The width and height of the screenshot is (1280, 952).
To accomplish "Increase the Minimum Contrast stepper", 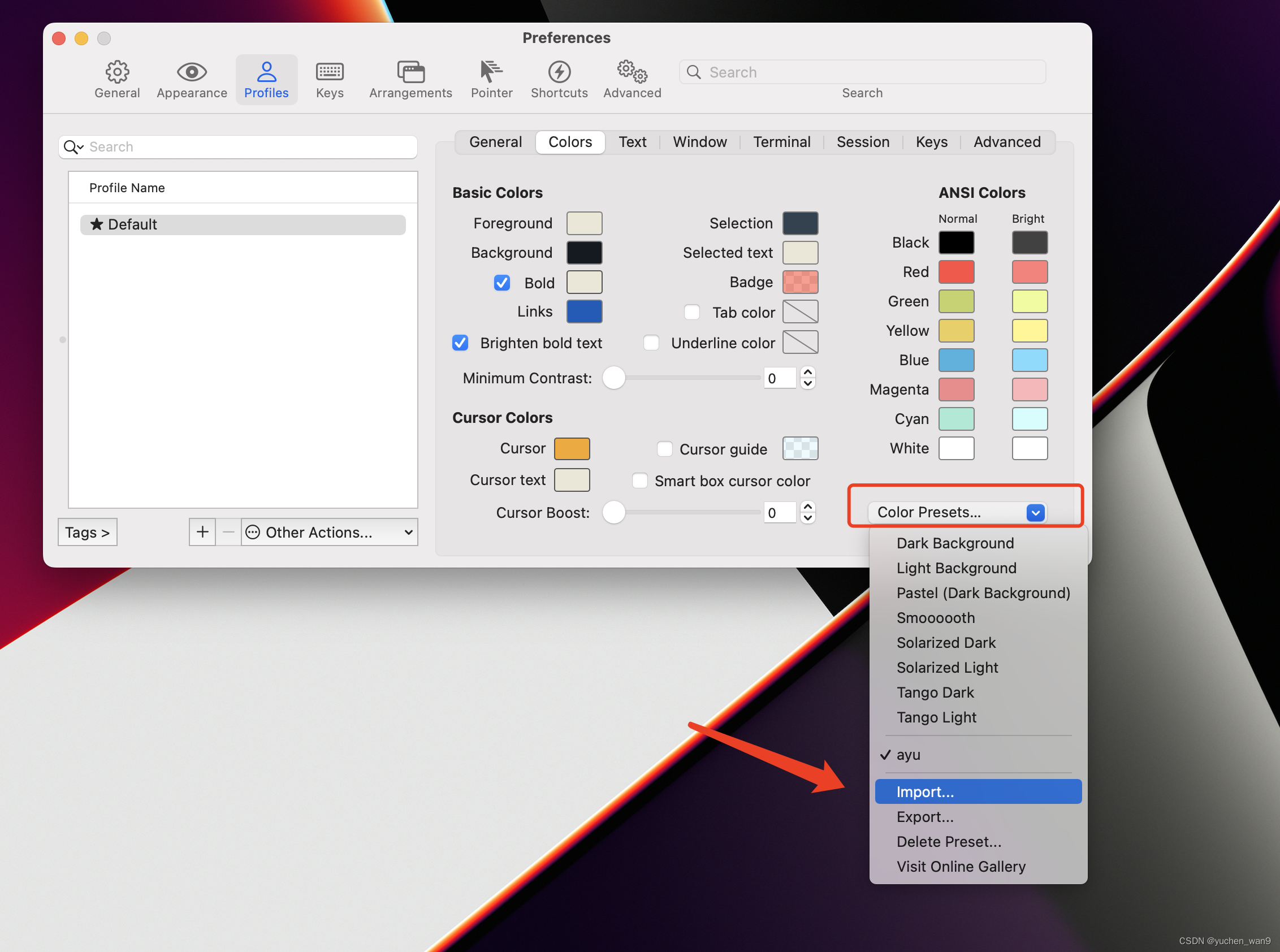I will click(808, 373).
